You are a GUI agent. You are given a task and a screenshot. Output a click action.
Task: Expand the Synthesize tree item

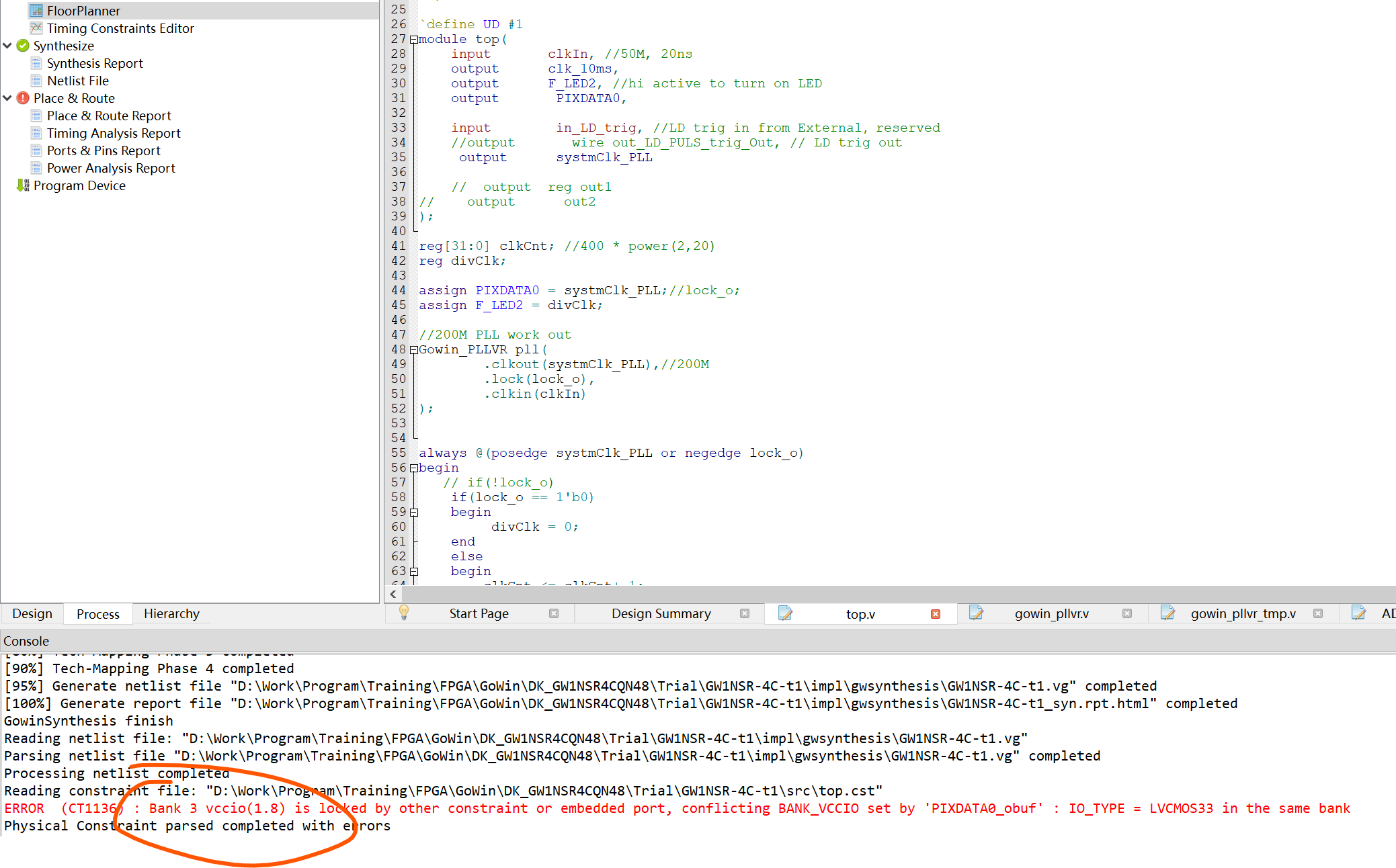click(8, 45)
